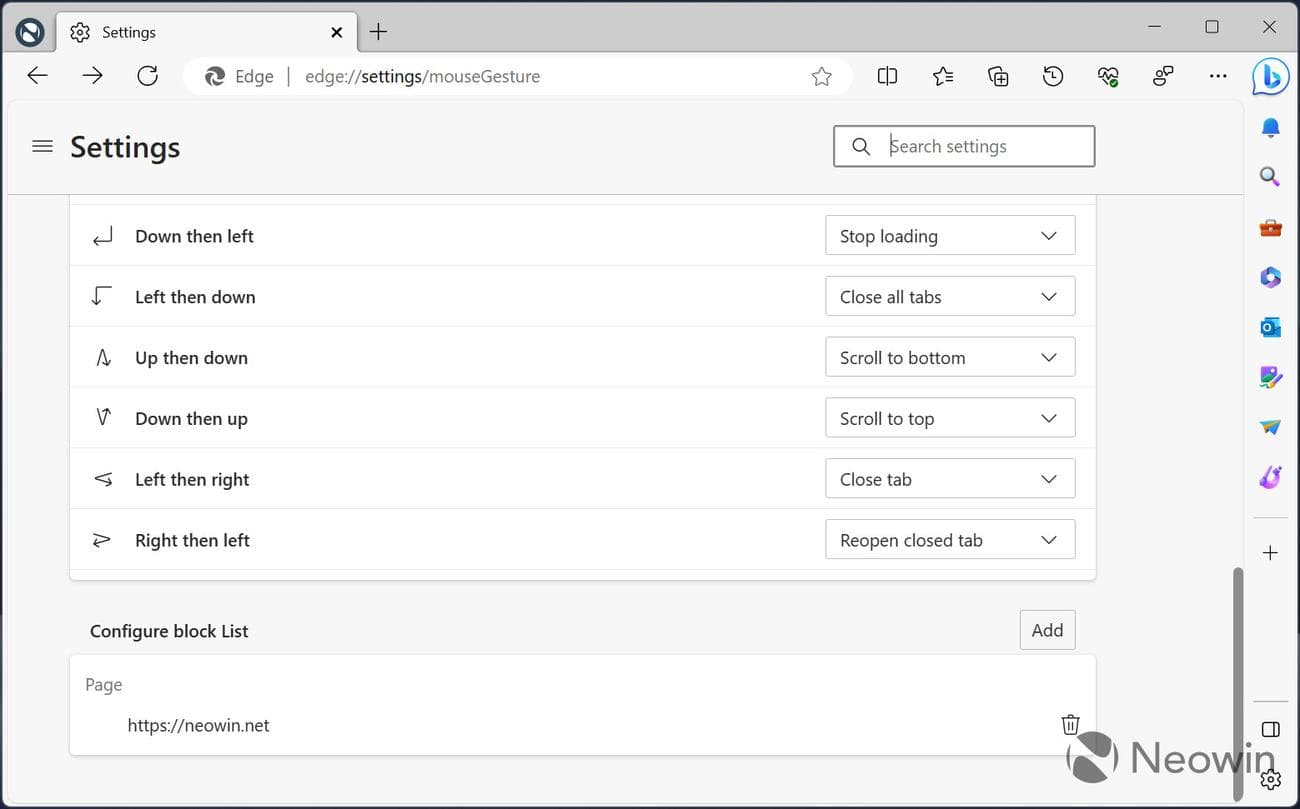Open browser History icon

1053,76
